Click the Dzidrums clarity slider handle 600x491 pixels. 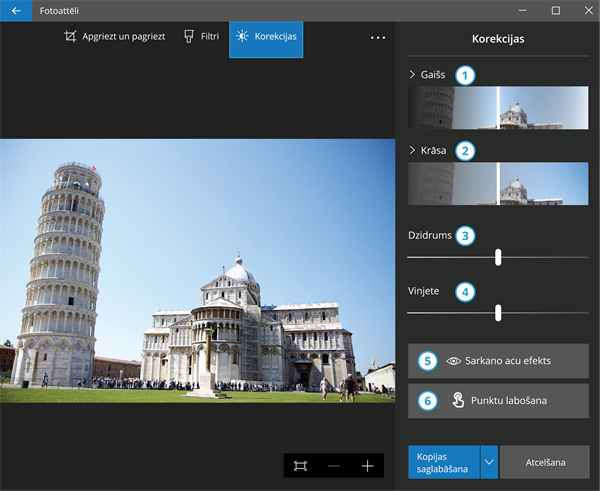click(x=498, y=257)
